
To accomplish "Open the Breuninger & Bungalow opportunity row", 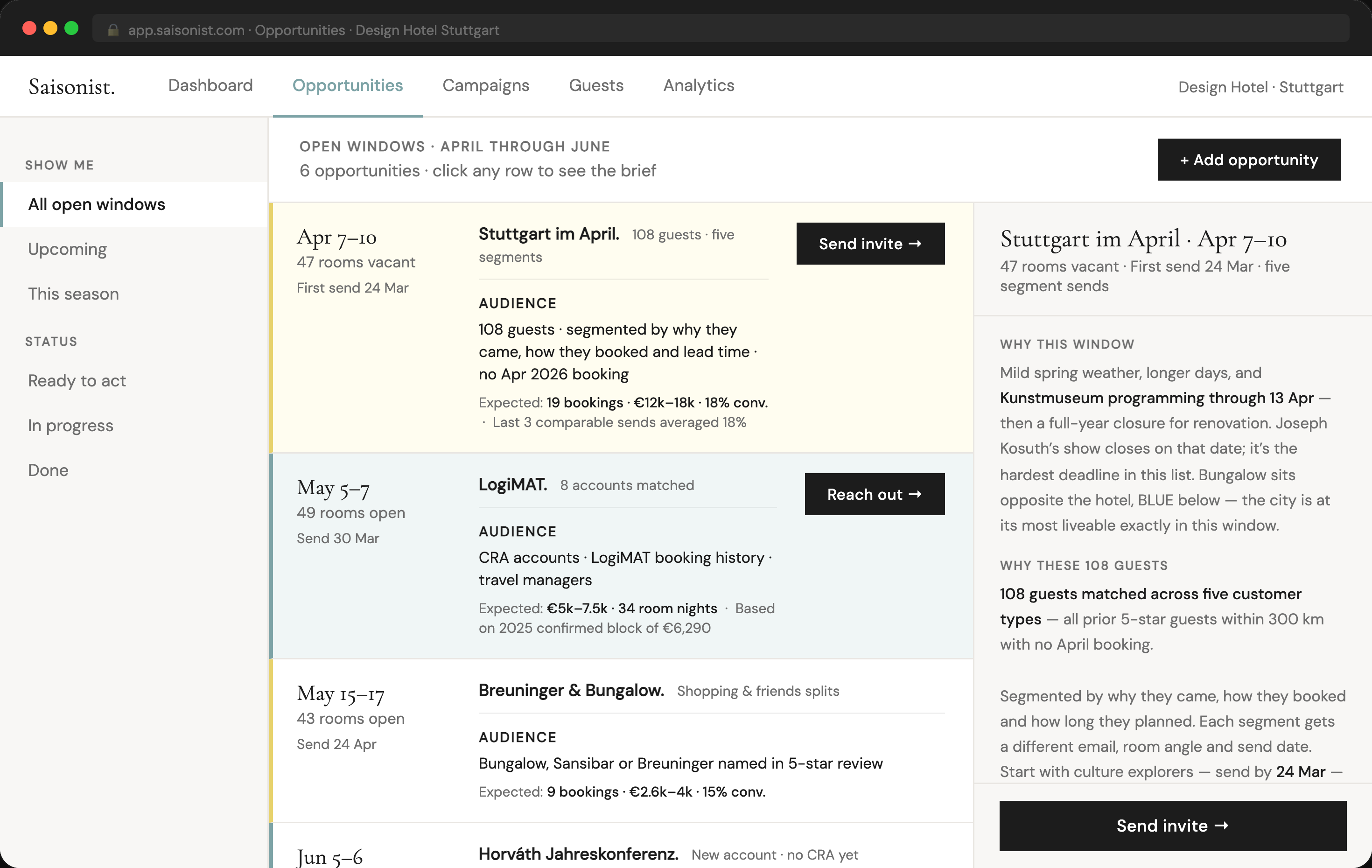I will 571,690.
